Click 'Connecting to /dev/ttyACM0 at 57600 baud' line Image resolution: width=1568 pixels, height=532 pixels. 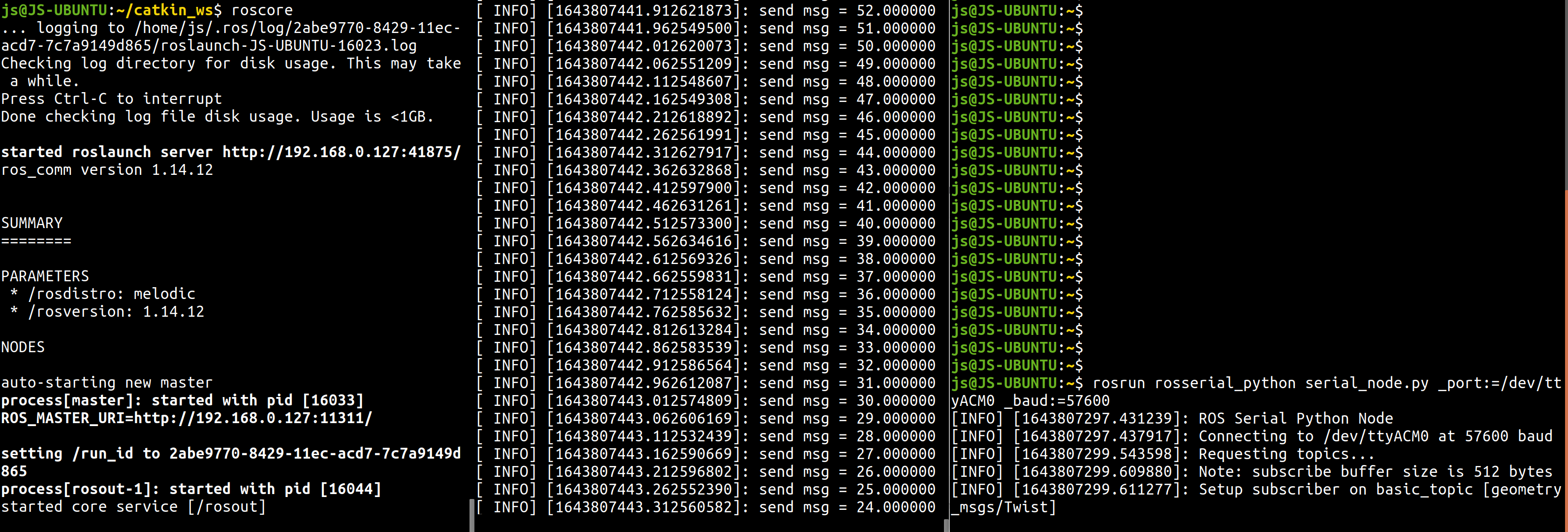pyautogui.click(x=1375, y=436)
